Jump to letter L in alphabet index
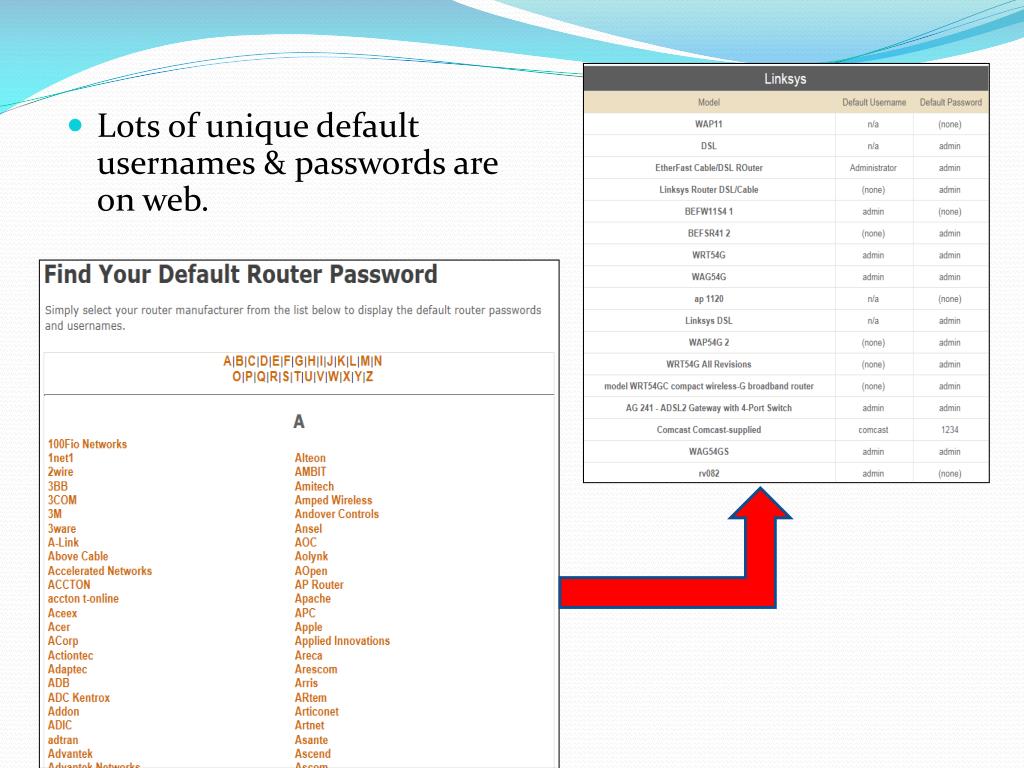The height and width of the screenshot is (768, 1024). click(353, 361)
